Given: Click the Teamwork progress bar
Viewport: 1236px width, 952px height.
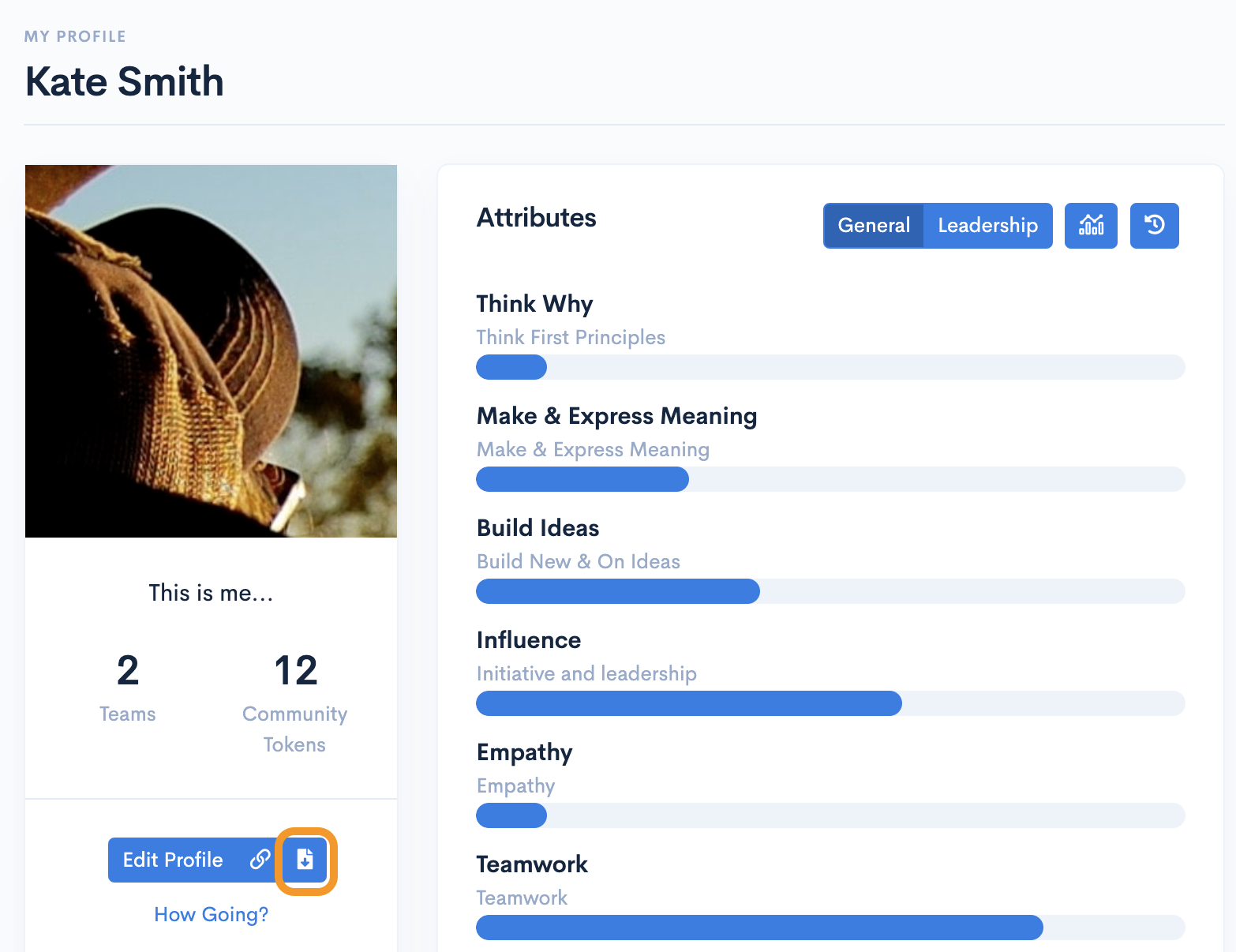Looking at the screenshot, I should tap(830, 928).
